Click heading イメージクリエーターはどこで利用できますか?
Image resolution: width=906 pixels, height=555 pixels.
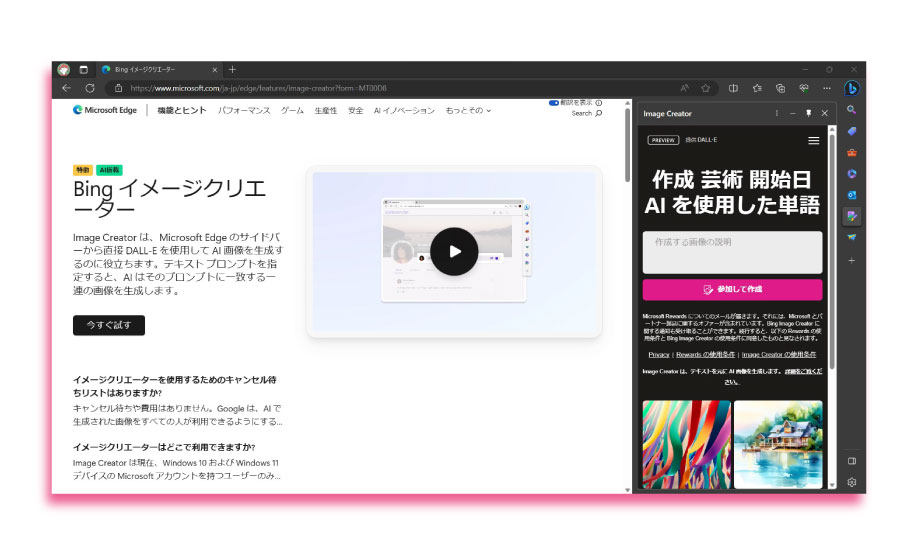point(164,447)
